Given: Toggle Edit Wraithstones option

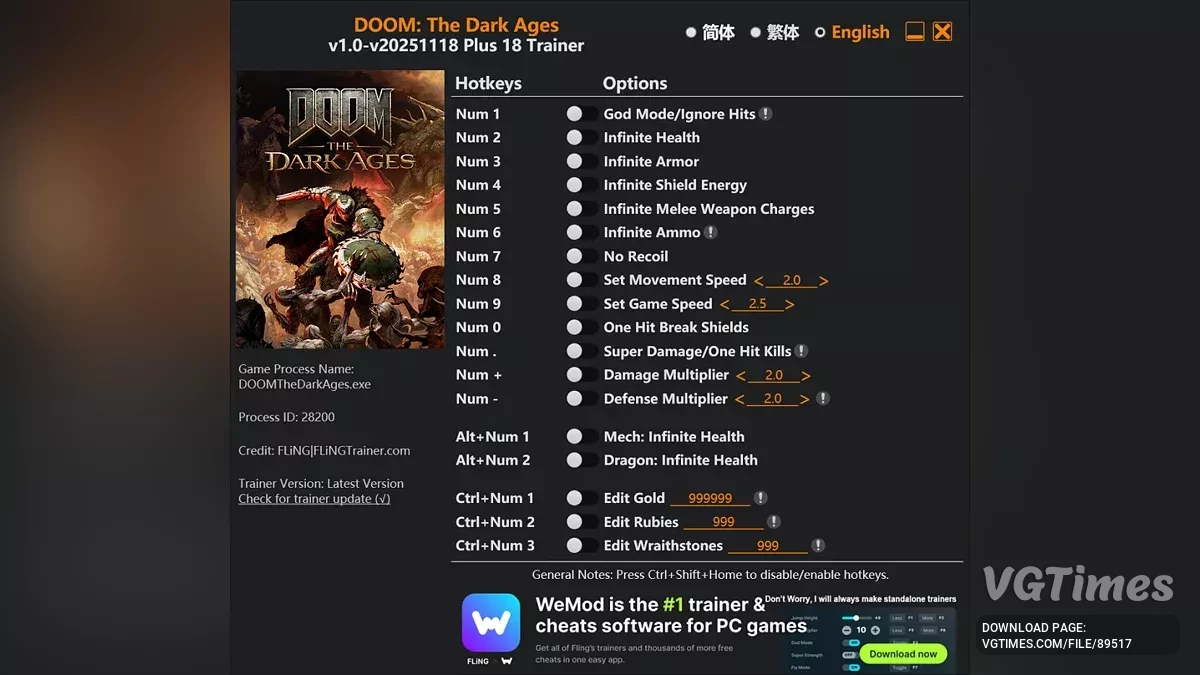Looking at the screenshot, I should [581, 546].
